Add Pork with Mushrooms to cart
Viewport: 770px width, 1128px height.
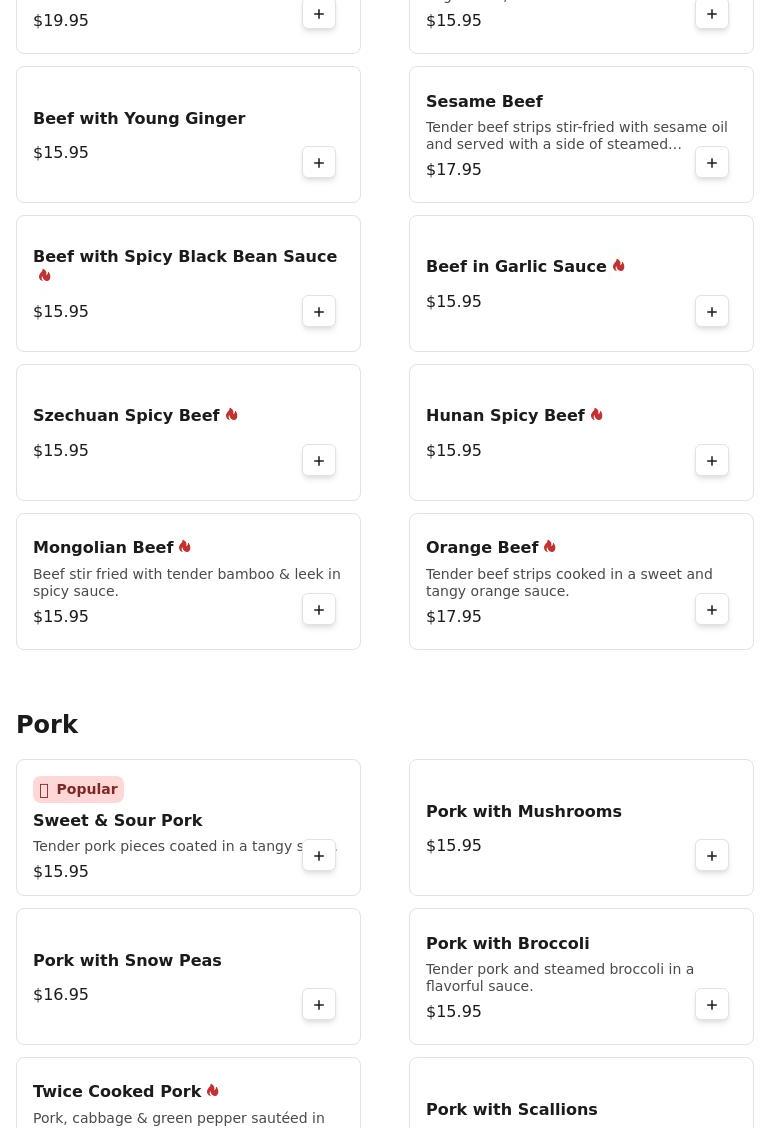712,856
